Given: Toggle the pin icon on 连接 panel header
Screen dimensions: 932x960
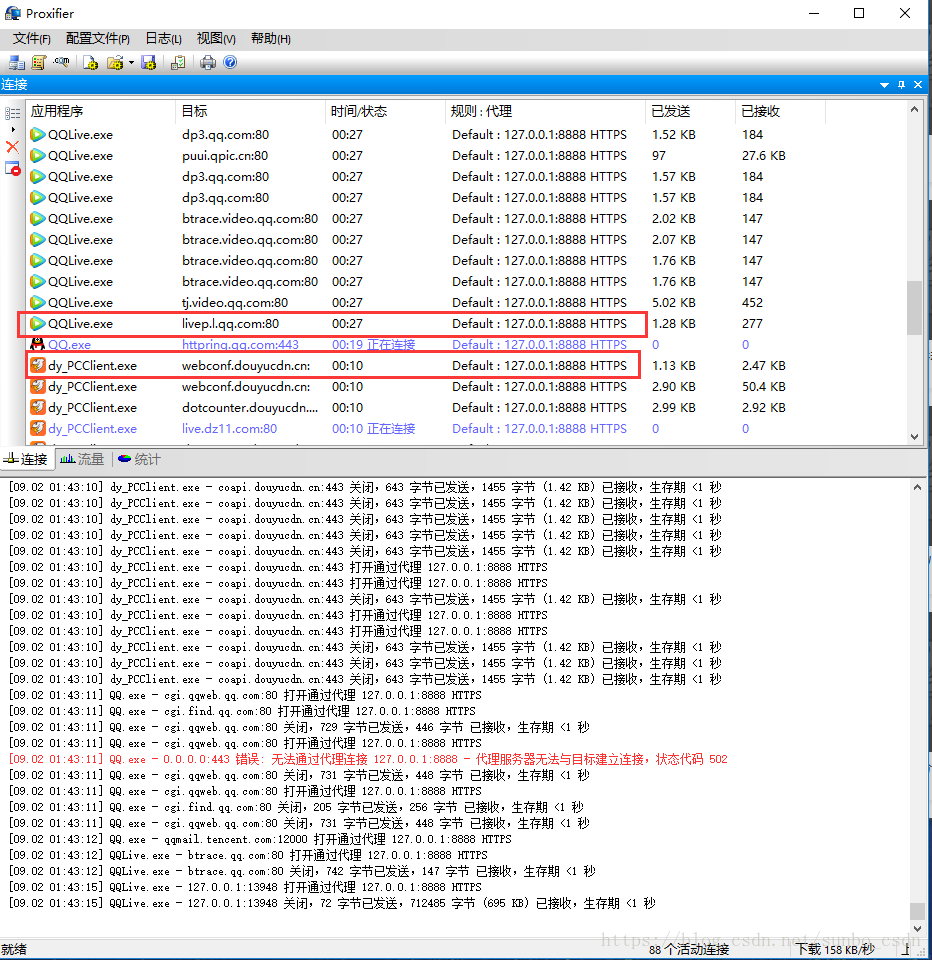Looking at the screenshot, I should coord(901,85).
